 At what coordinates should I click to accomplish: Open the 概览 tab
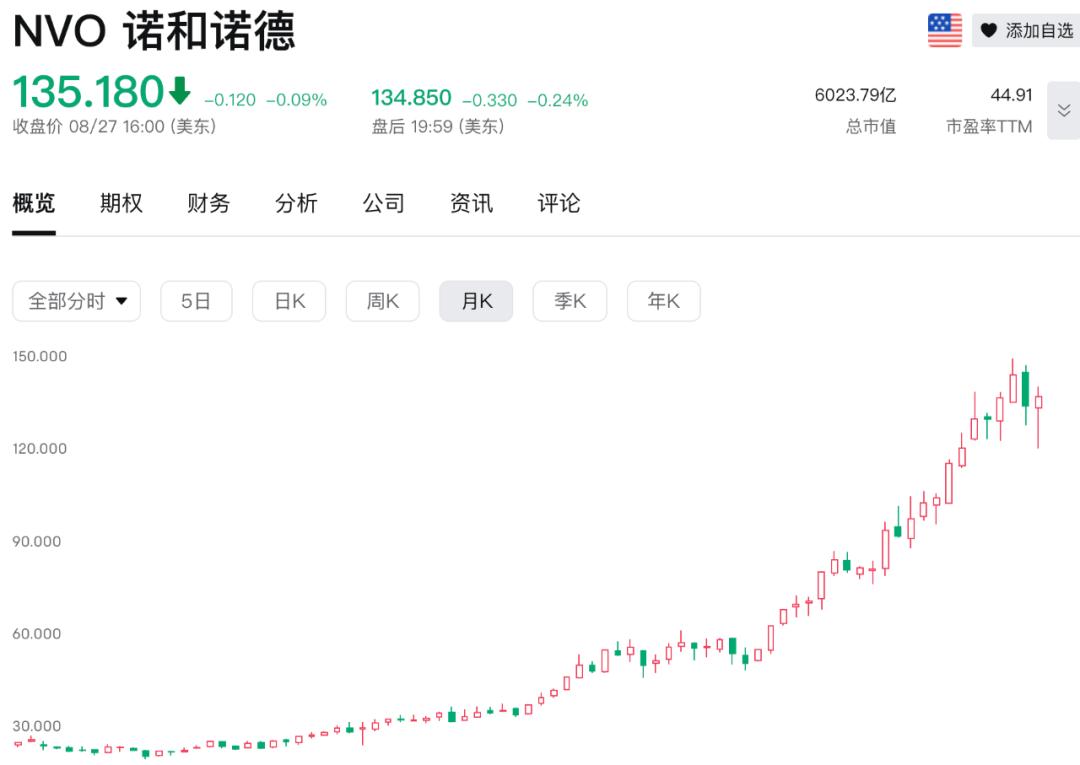[x=34, y=203]
